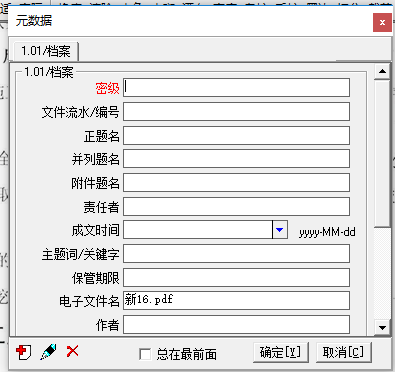This screenshot has height=372, width=395.
Task: Click the 确定[Y] button
Action: pos(280,352)
